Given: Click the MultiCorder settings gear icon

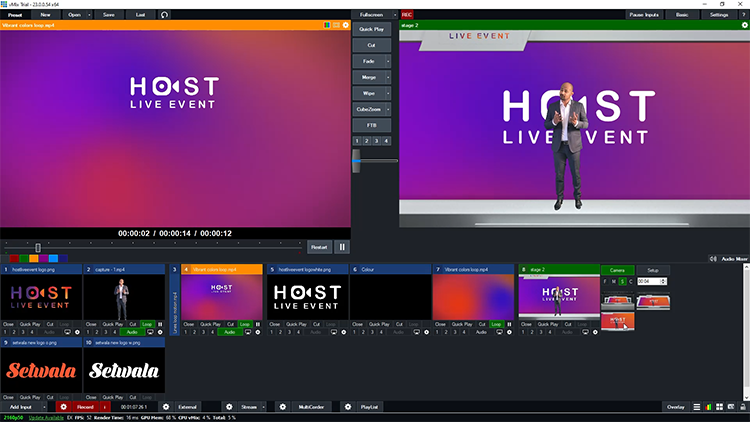Looking at the screenshot, I should point(282,407).
